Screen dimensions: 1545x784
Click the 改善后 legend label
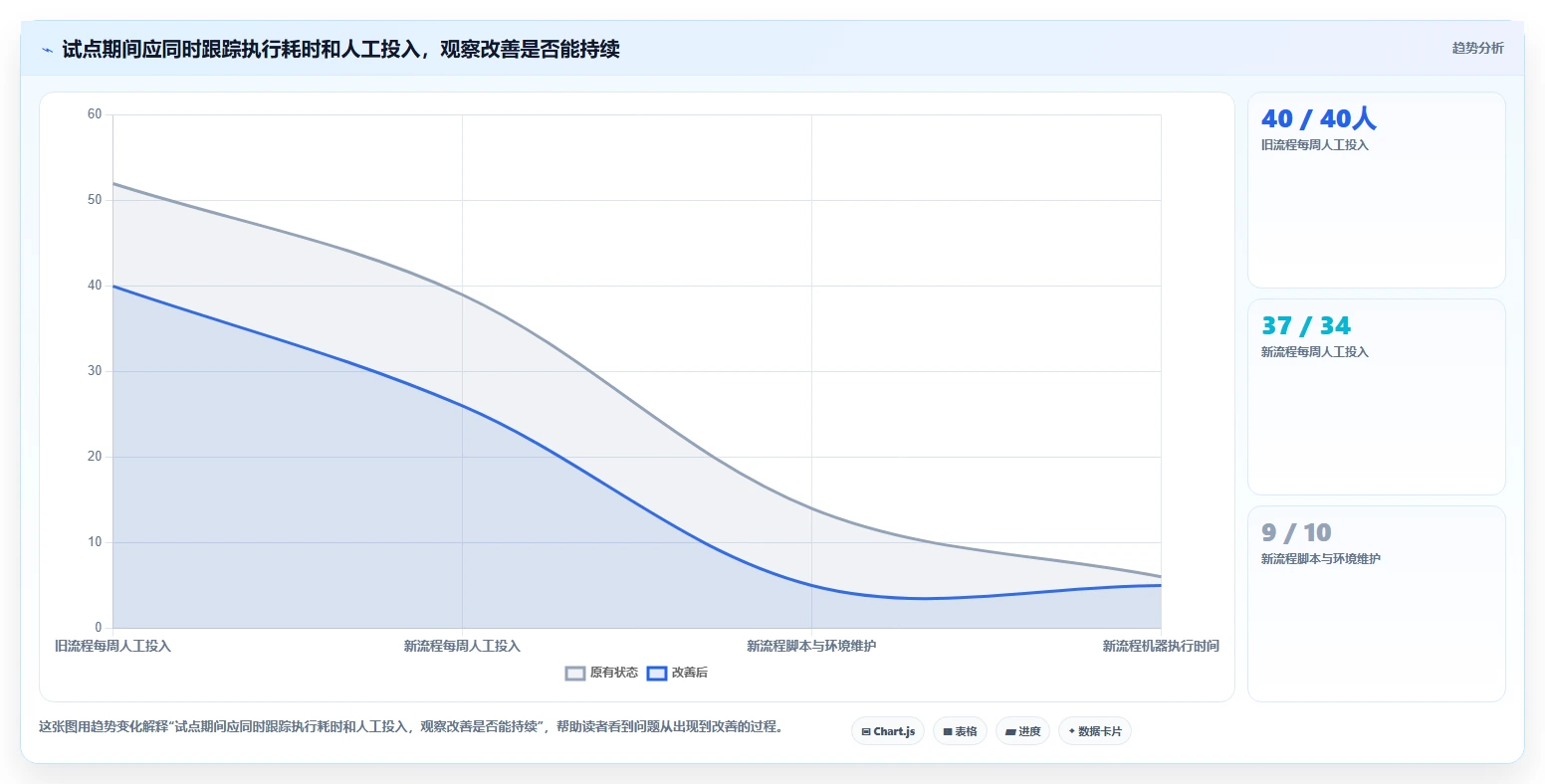[x=690, y=673]
